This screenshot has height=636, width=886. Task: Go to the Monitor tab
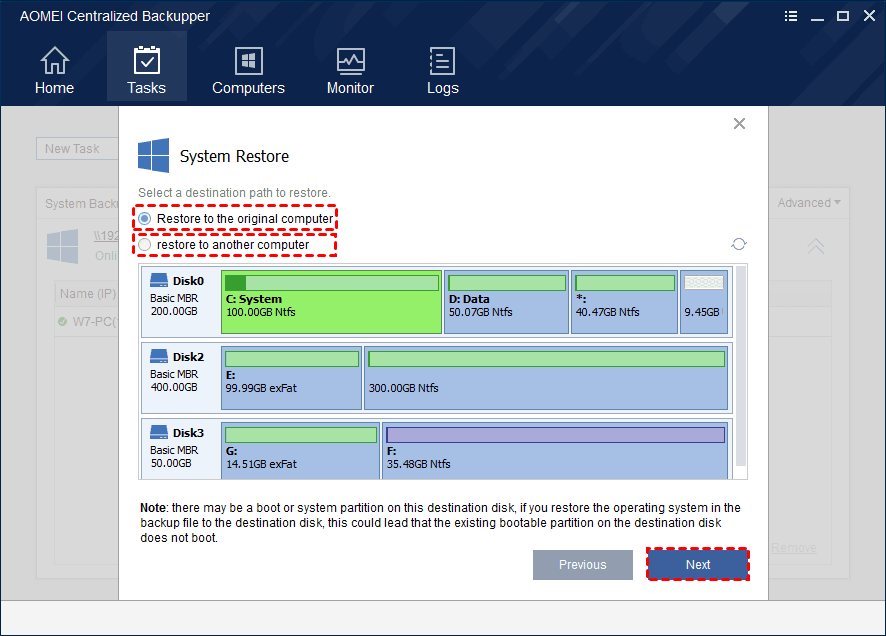[350, 70]
